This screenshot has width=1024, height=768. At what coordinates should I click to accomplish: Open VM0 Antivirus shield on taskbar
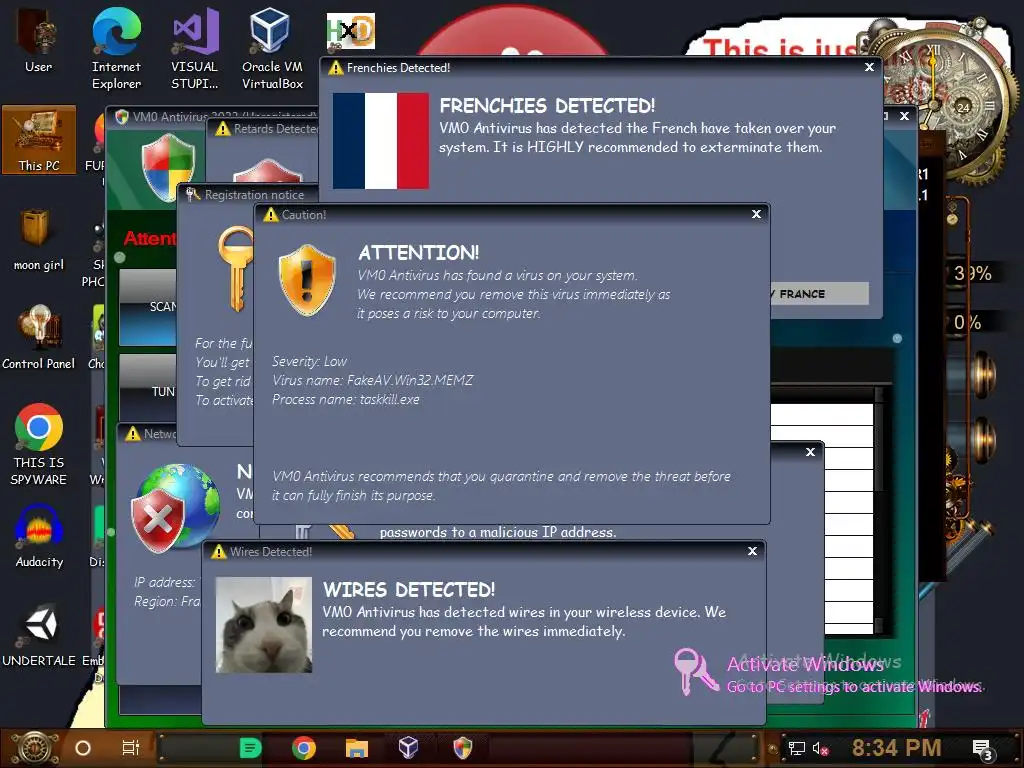click(462, 748)
